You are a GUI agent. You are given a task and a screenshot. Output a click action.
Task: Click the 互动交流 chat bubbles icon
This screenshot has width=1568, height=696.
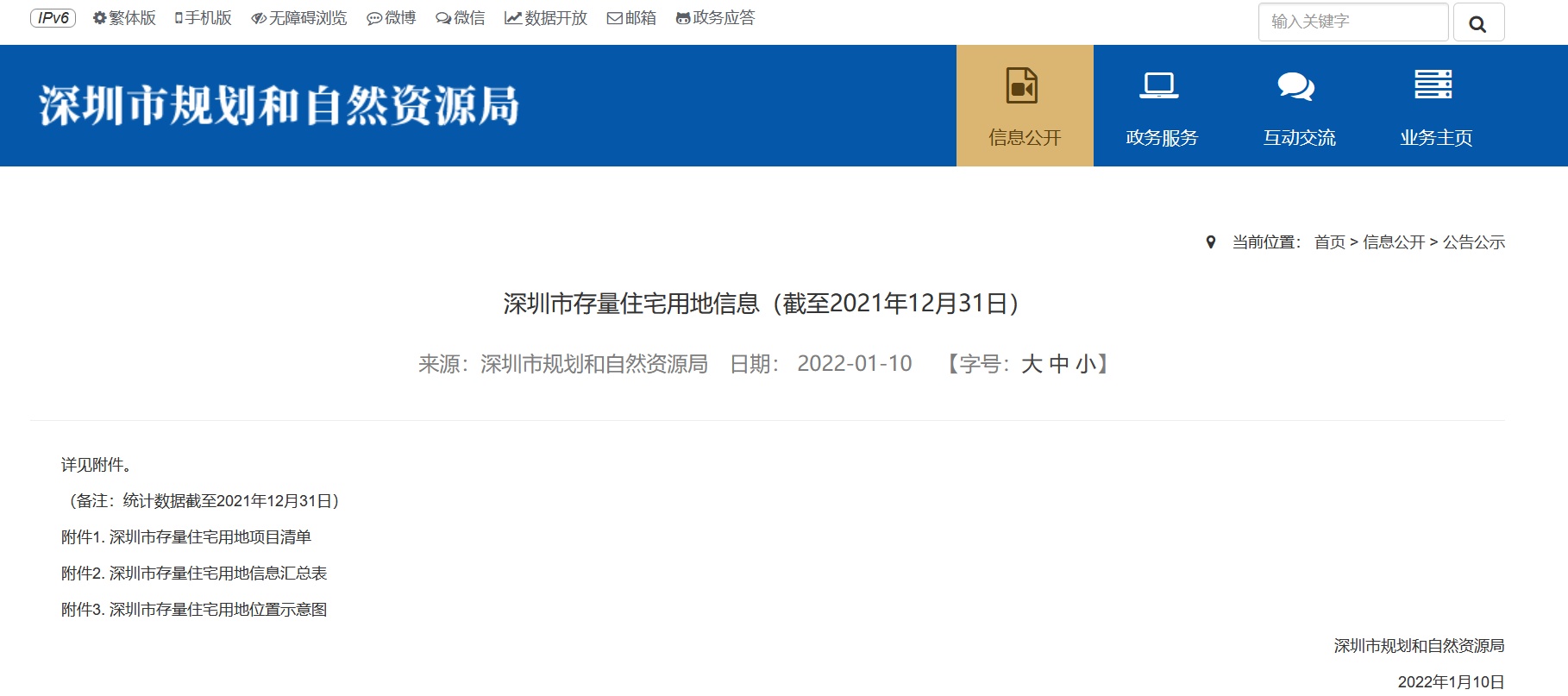(1296, 86)
